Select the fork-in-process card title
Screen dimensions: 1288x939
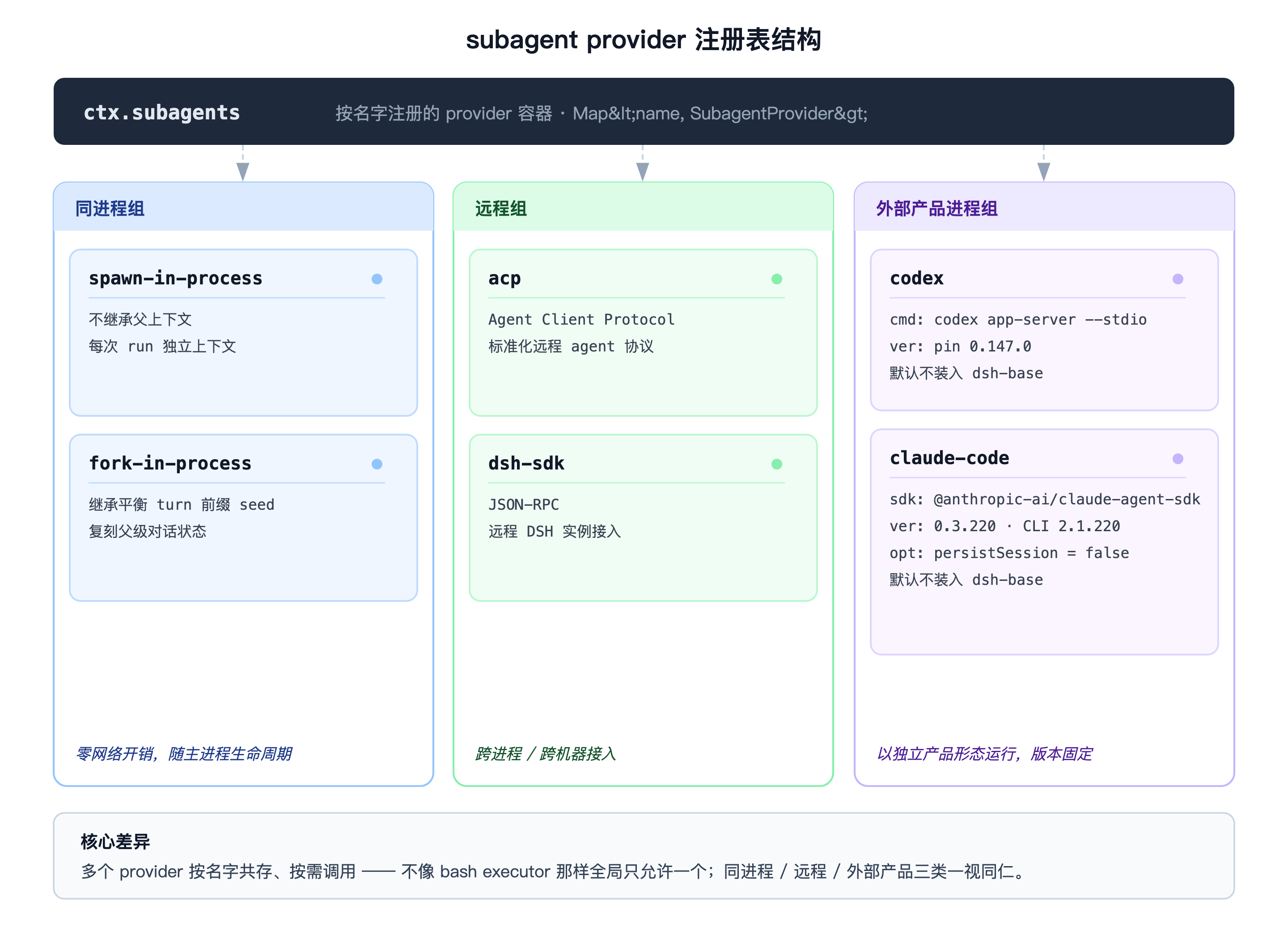(x=170, y=463)
